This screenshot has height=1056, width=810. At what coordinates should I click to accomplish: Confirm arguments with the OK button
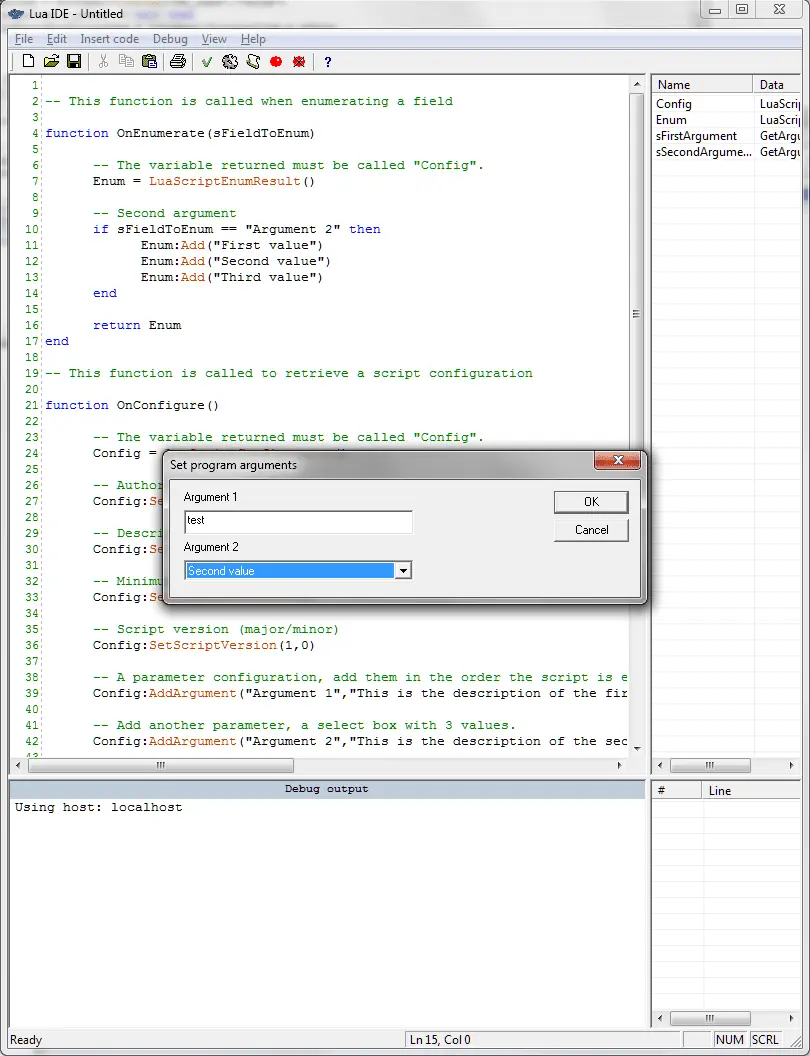pos(591,502)
